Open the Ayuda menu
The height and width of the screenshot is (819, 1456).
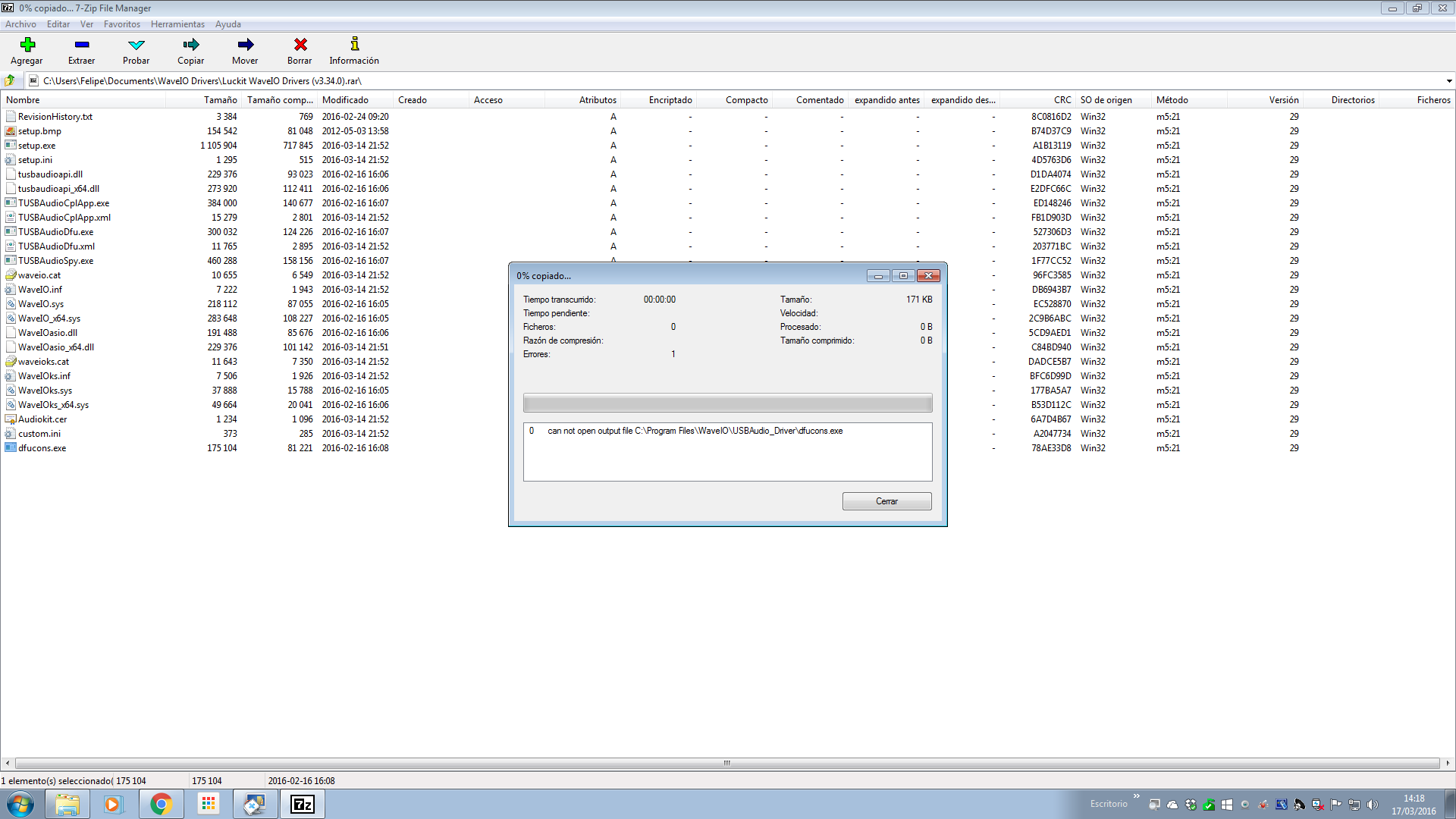pos(227,24)
